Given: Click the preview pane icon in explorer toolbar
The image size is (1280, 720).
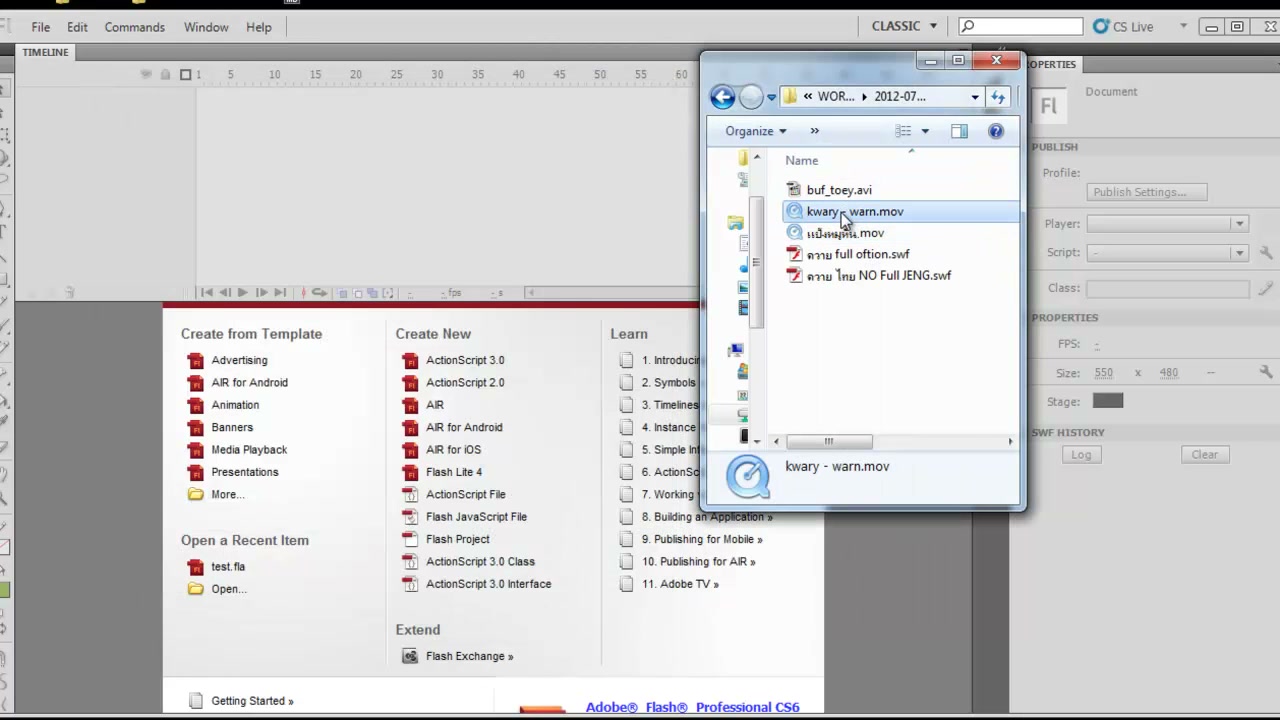Looking at the screenshot, I should click(x=959, y=131).
